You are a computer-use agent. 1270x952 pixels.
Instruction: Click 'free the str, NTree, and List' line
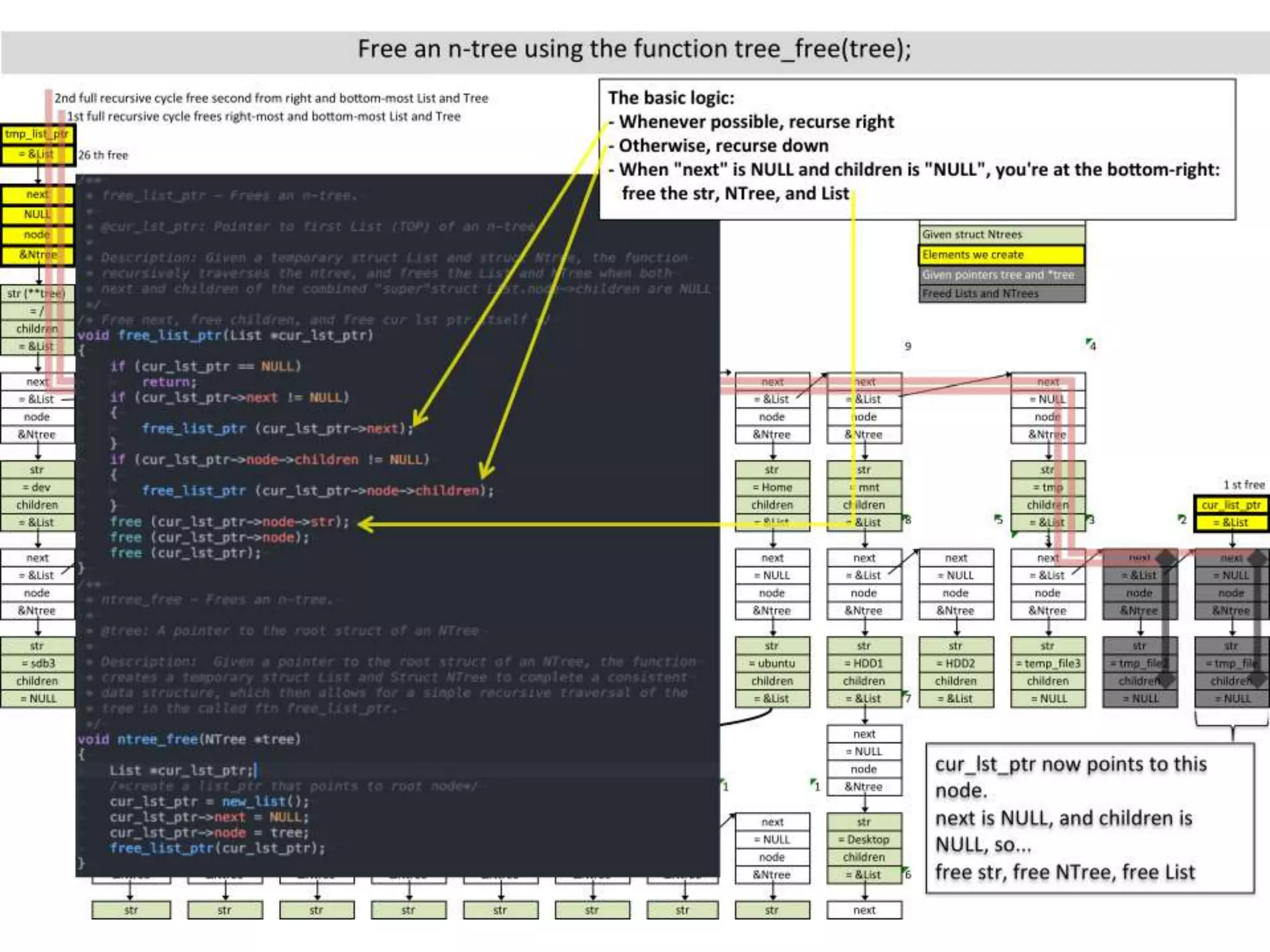point(735,193)
